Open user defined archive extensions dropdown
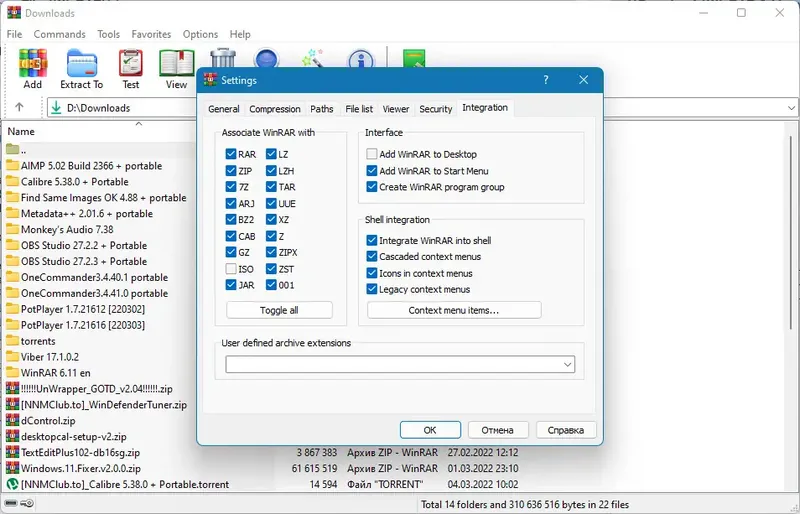The width and height of the screenshot is (800, 514). click(x=567, y=364)
